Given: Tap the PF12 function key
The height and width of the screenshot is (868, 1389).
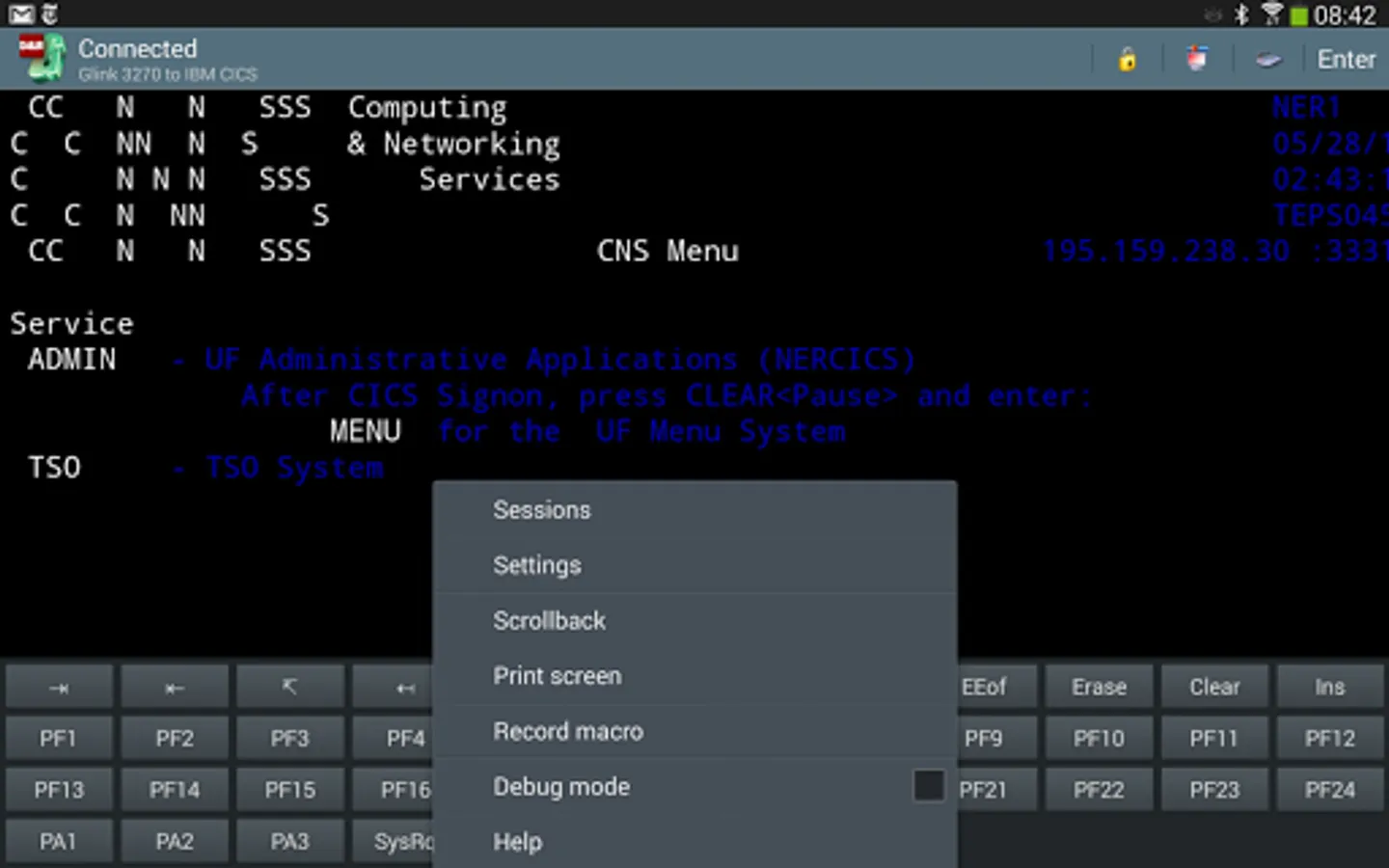Looking at the screenshot, I should (1330, 739).
